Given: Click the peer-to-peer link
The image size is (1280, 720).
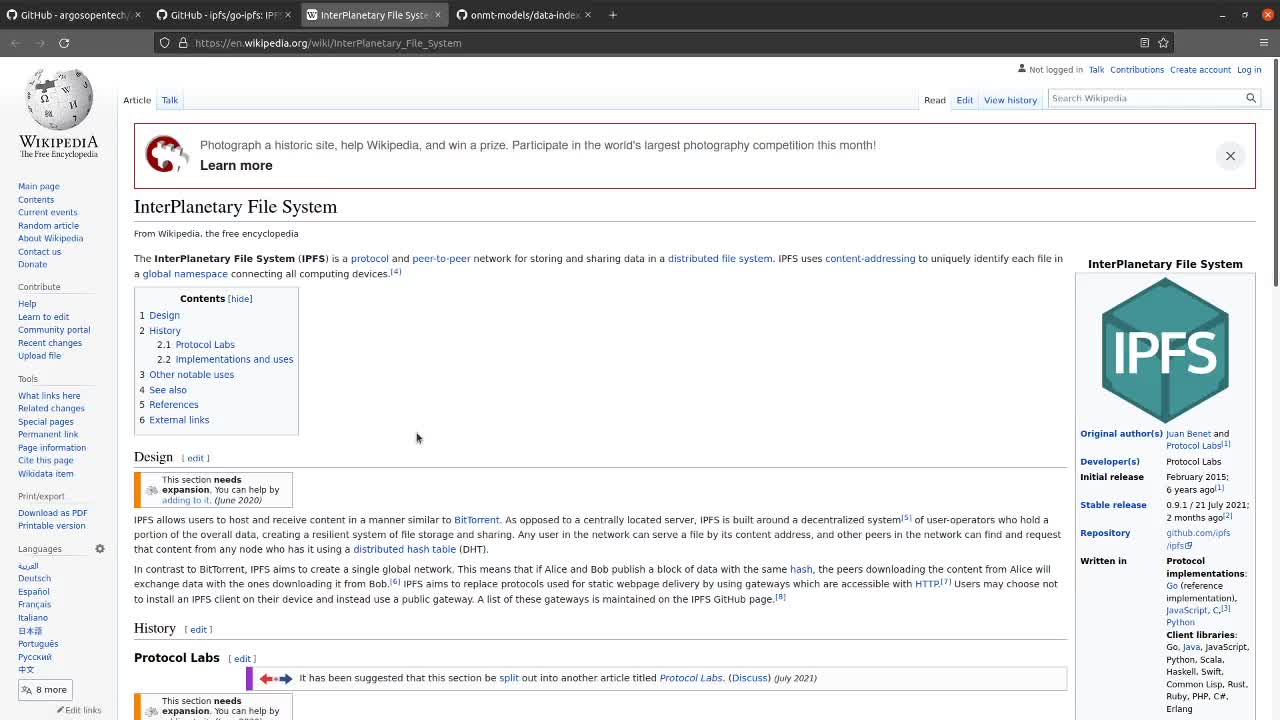Looking at the screenshot, I should point(441,259).
